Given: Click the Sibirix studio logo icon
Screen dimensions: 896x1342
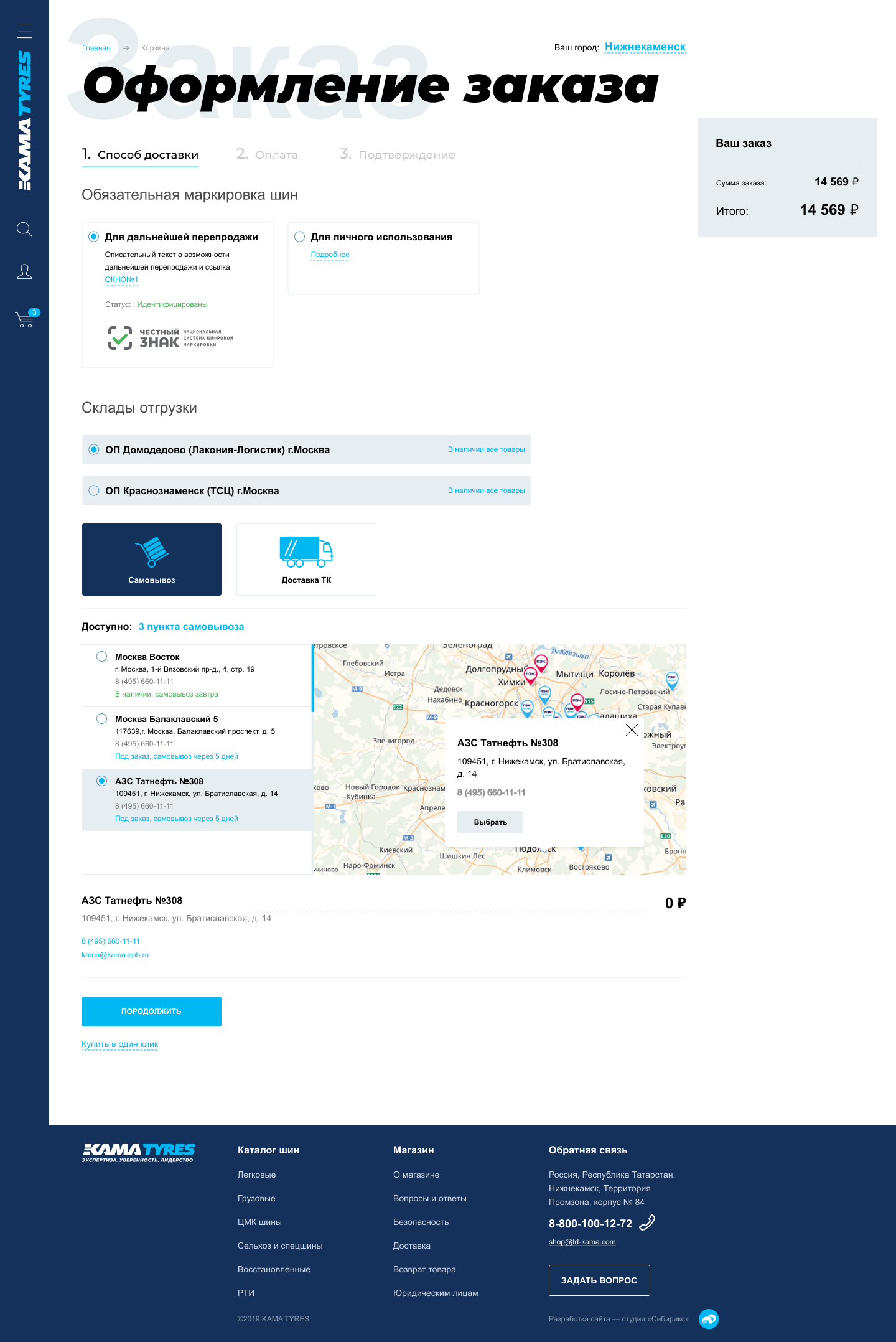Looking at the screenshot, I should point(709,1318).
